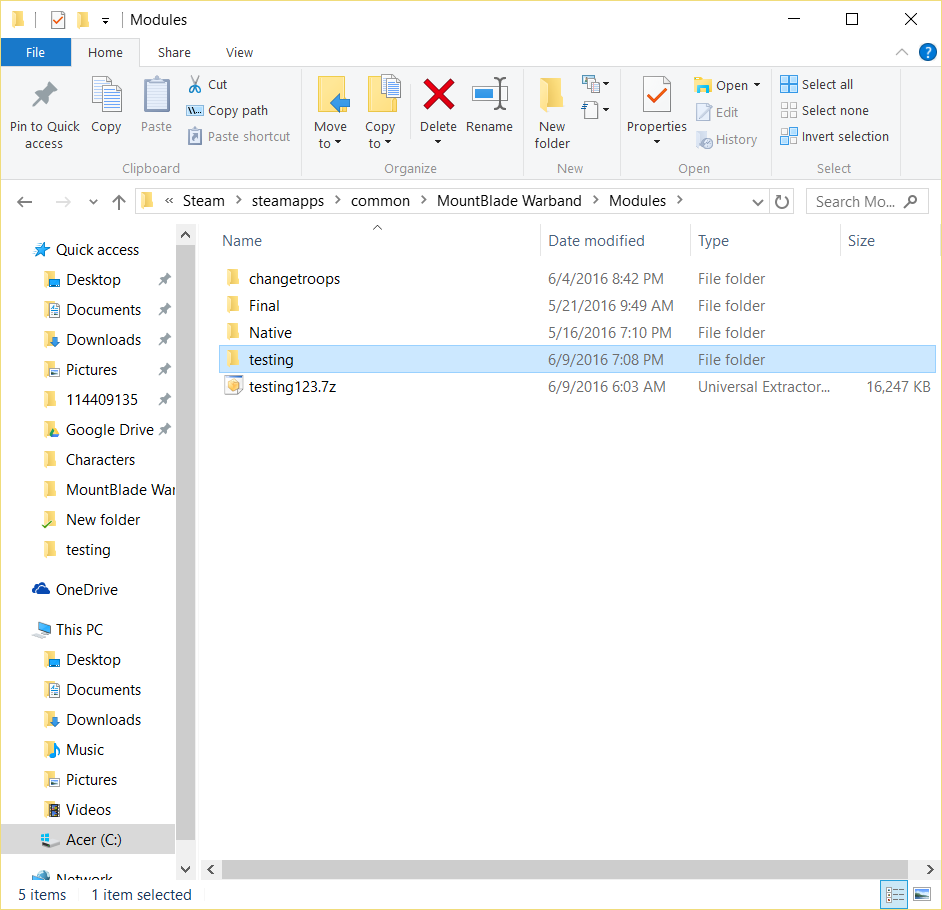Click the Paste clipboard icon

(x=156, y=94)
